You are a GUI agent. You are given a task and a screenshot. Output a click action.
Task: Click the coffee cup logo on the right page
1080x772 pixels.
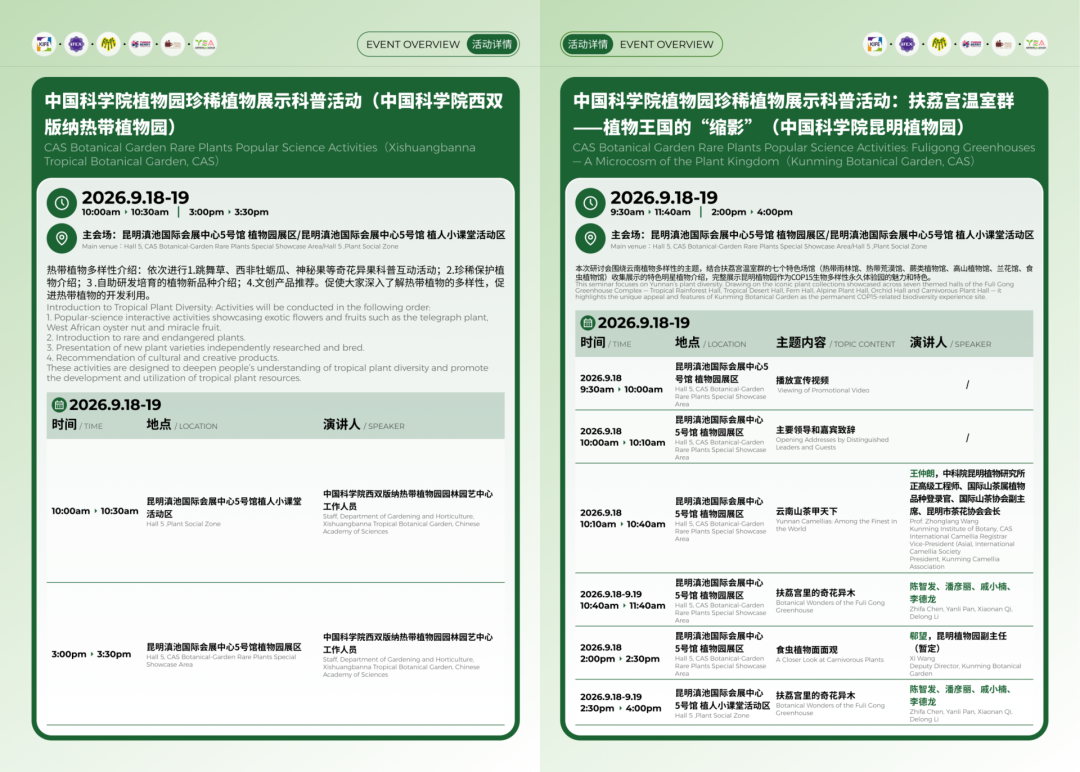click(x=1004, y=44)
